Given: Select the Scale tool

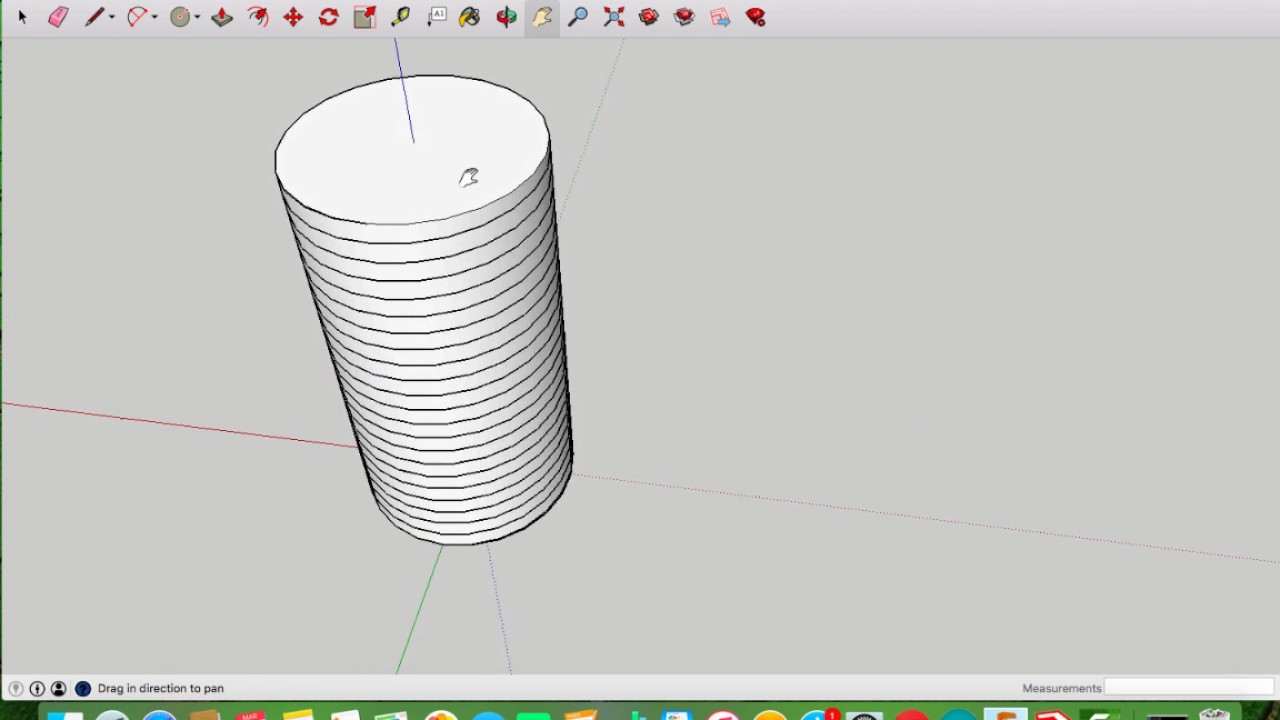Looking at the screenshot, I should [x=365, y=17].
